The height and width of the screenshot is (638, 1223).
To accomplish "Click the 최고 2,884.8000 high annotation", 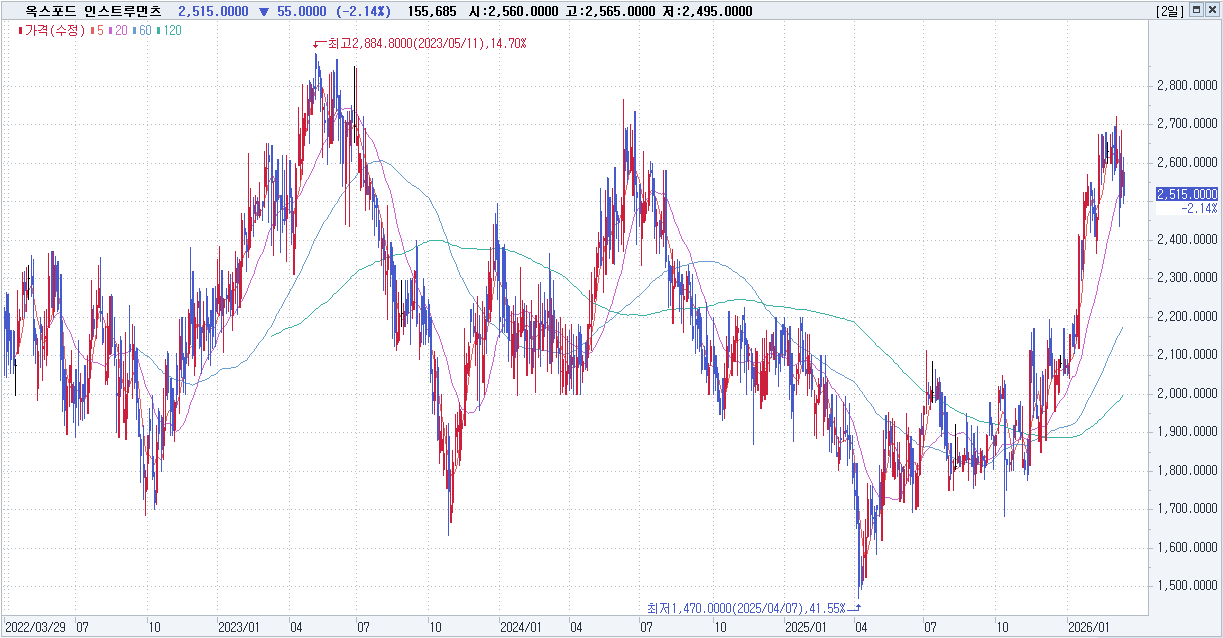I will pos(427,44).
